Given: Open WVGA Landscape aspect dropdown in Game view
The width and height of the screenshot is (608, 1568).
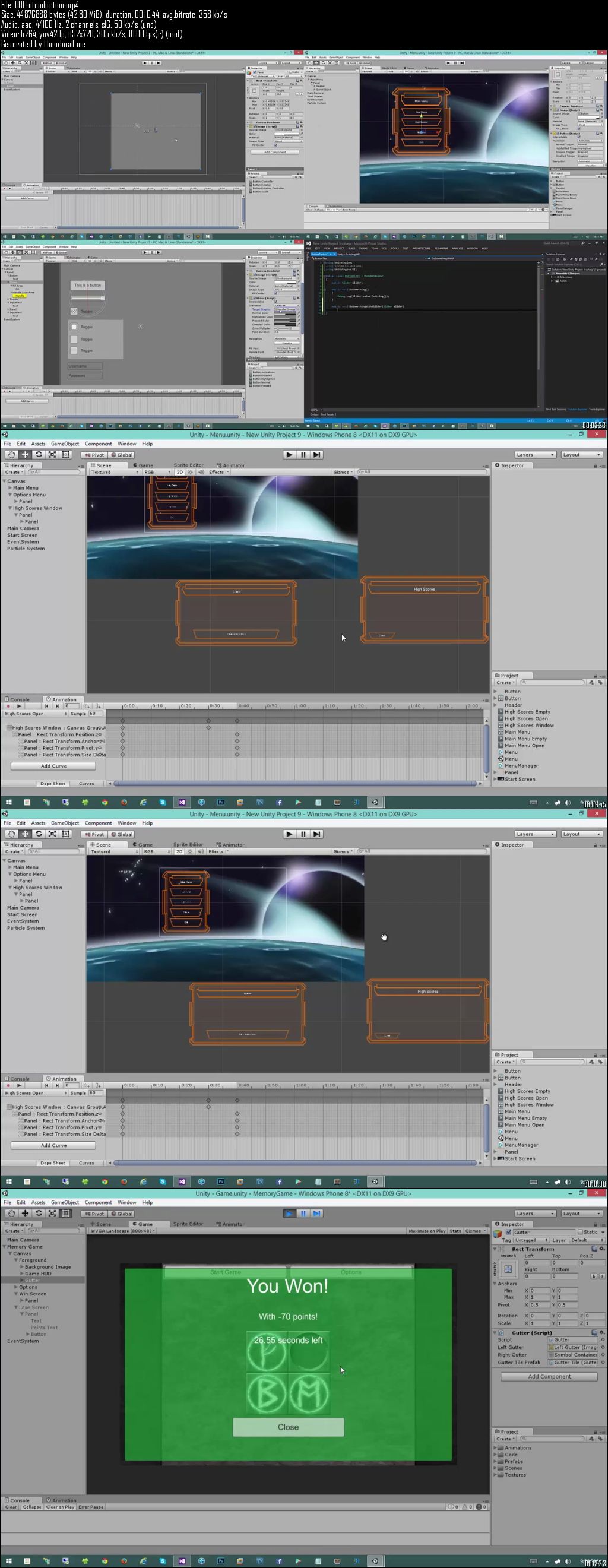Looking at the screenshot, I should pos(123,1231).
